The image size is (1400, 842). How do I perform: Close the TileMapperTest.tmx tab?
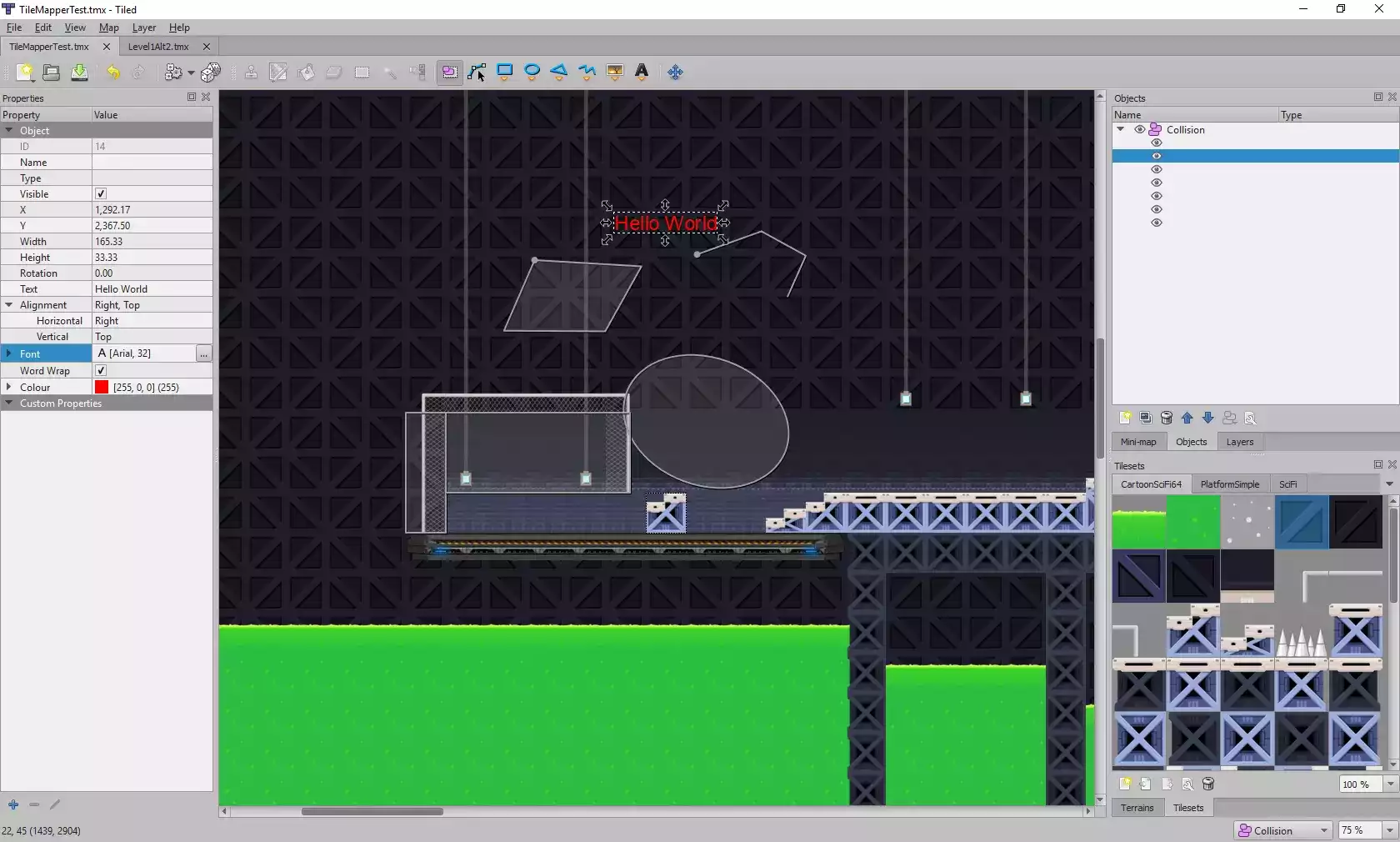coord(107,47)
